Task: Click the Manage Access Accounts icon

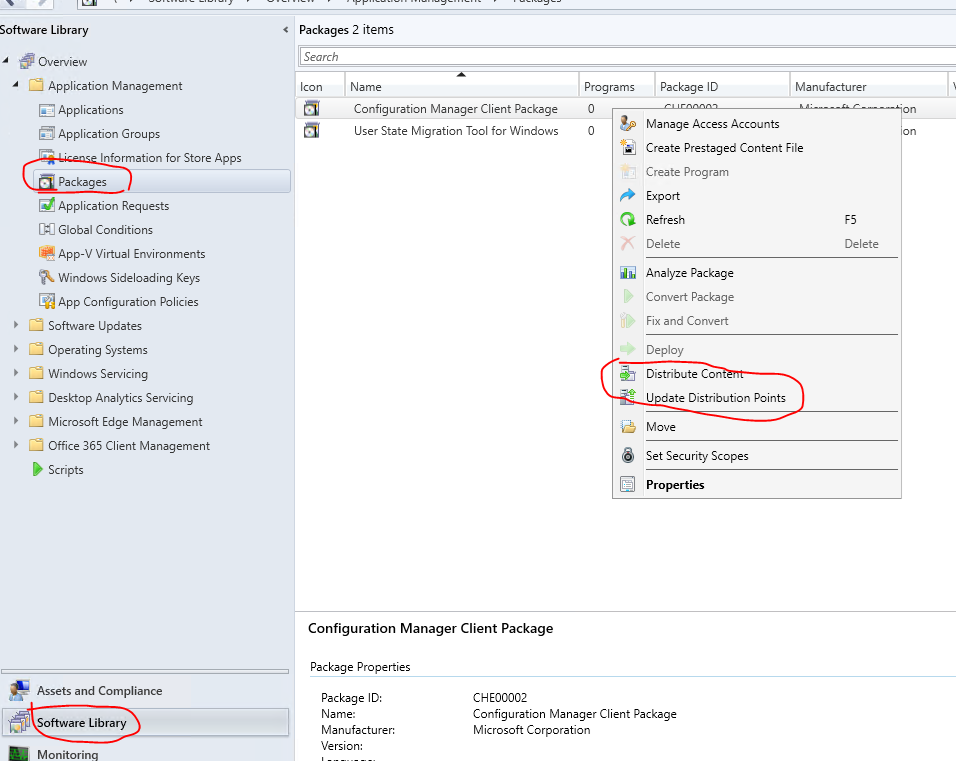Action: coord(628,123)
